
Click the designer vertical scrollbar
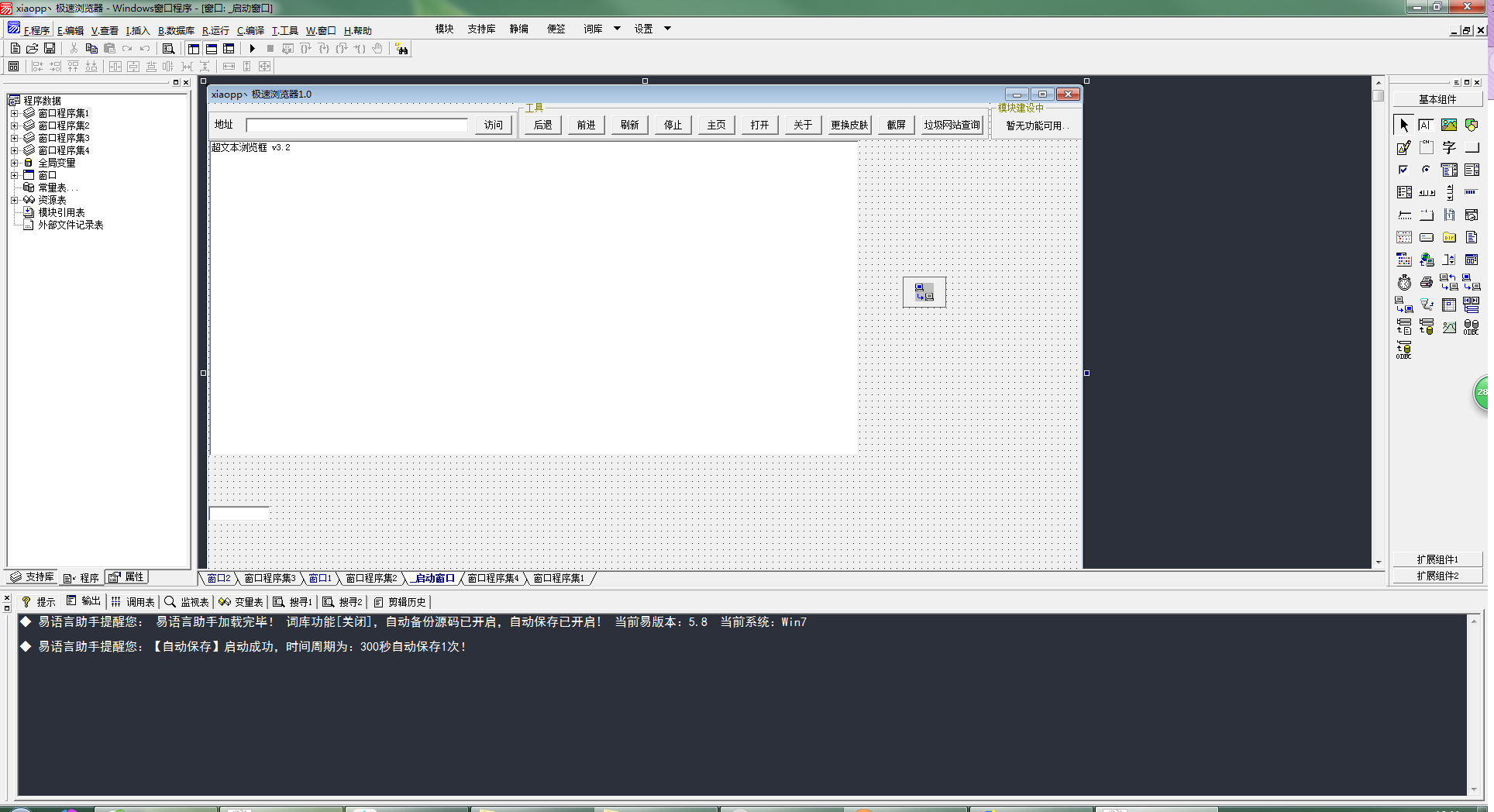coord(1378,322)
